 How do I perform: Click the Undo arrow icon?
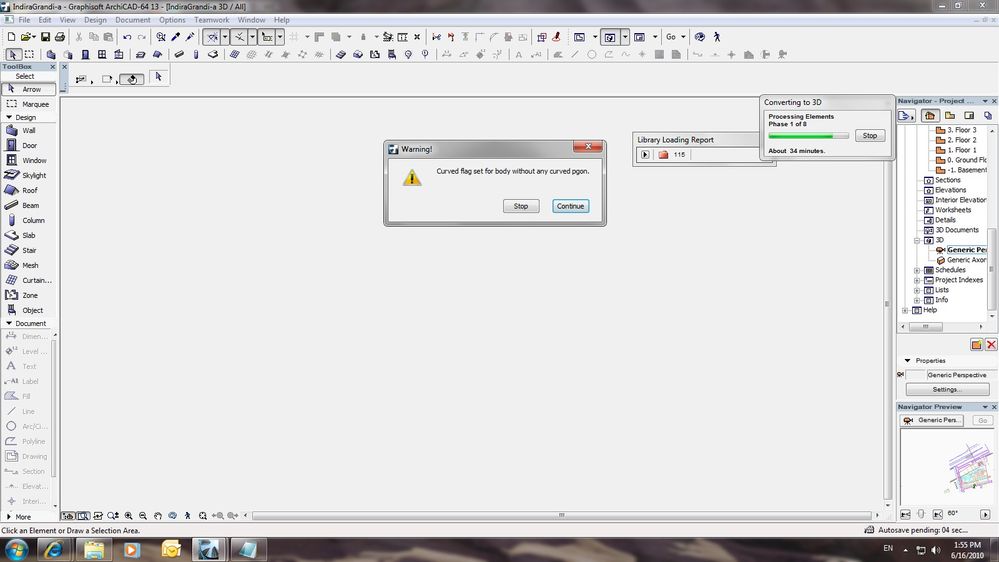(x=127, y=37)
